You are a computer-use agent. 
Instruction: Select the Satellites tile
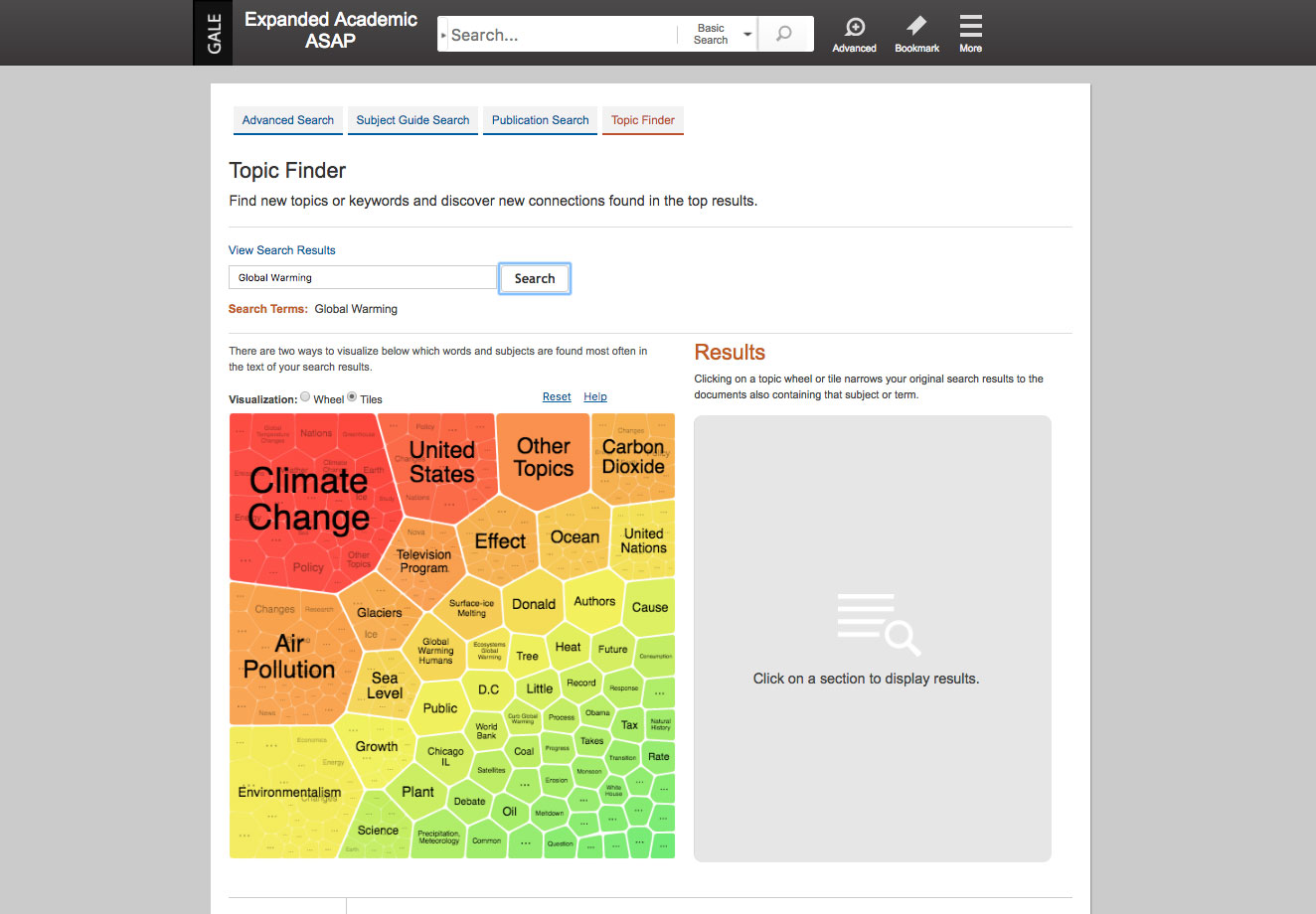tap(491, 770)
